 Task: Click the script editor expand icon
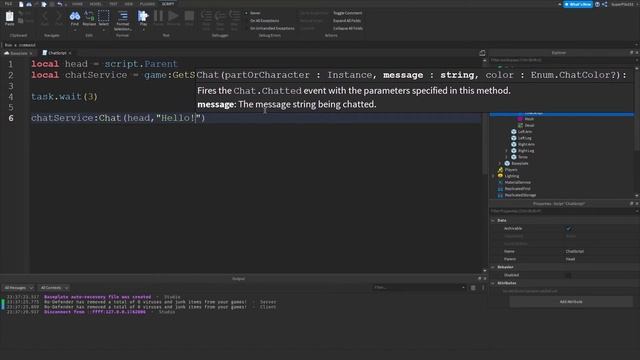click(482, 53)
